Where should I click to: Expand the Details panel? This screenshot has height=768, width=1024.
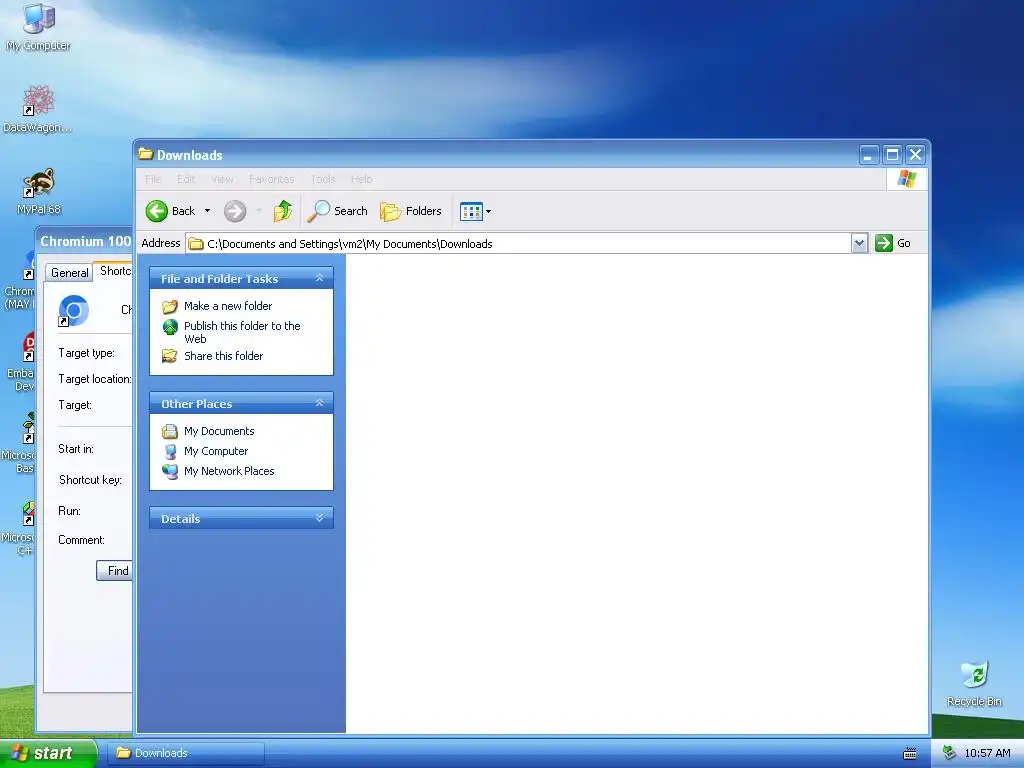pyautogui.click(x=319, y=518)
